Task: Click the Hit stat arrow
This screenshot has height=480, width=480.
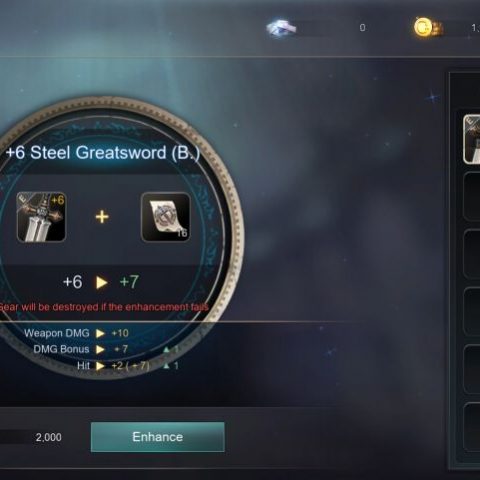Action: pos(100,366)
